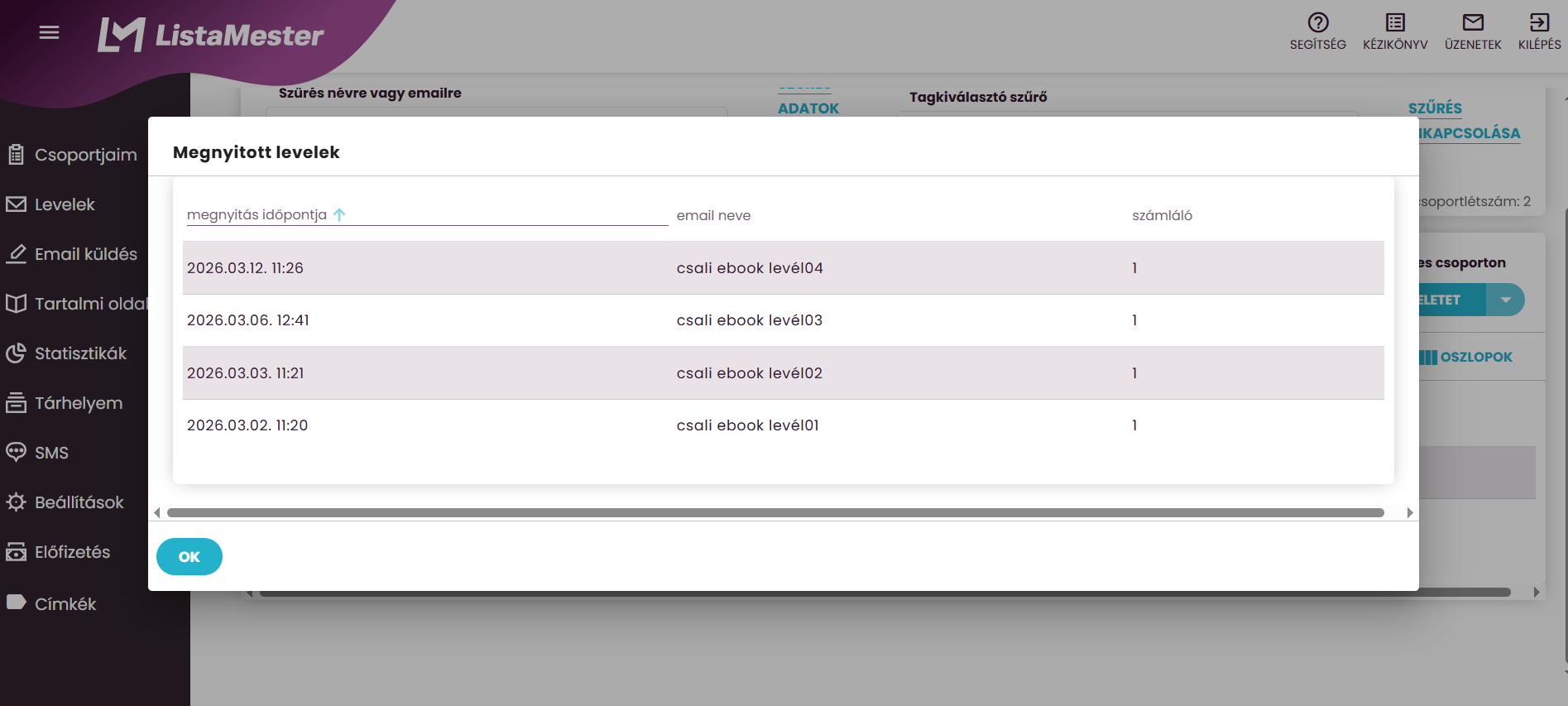Click the SMS speech bubble icon
The image size is (1568, 706).
pyautogui.click(x=16, y=453)
